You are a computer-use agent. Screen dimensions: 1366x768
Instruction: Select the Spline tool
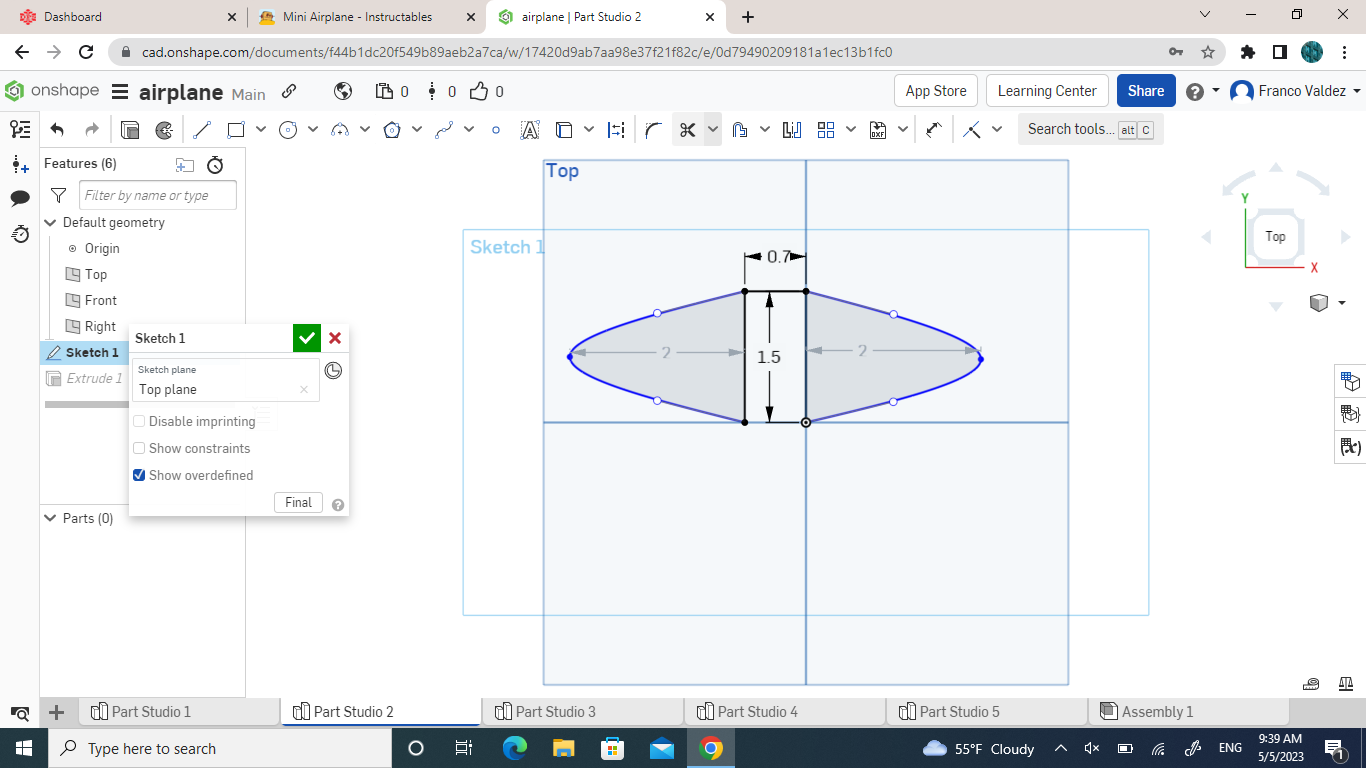tap(444, 129)
